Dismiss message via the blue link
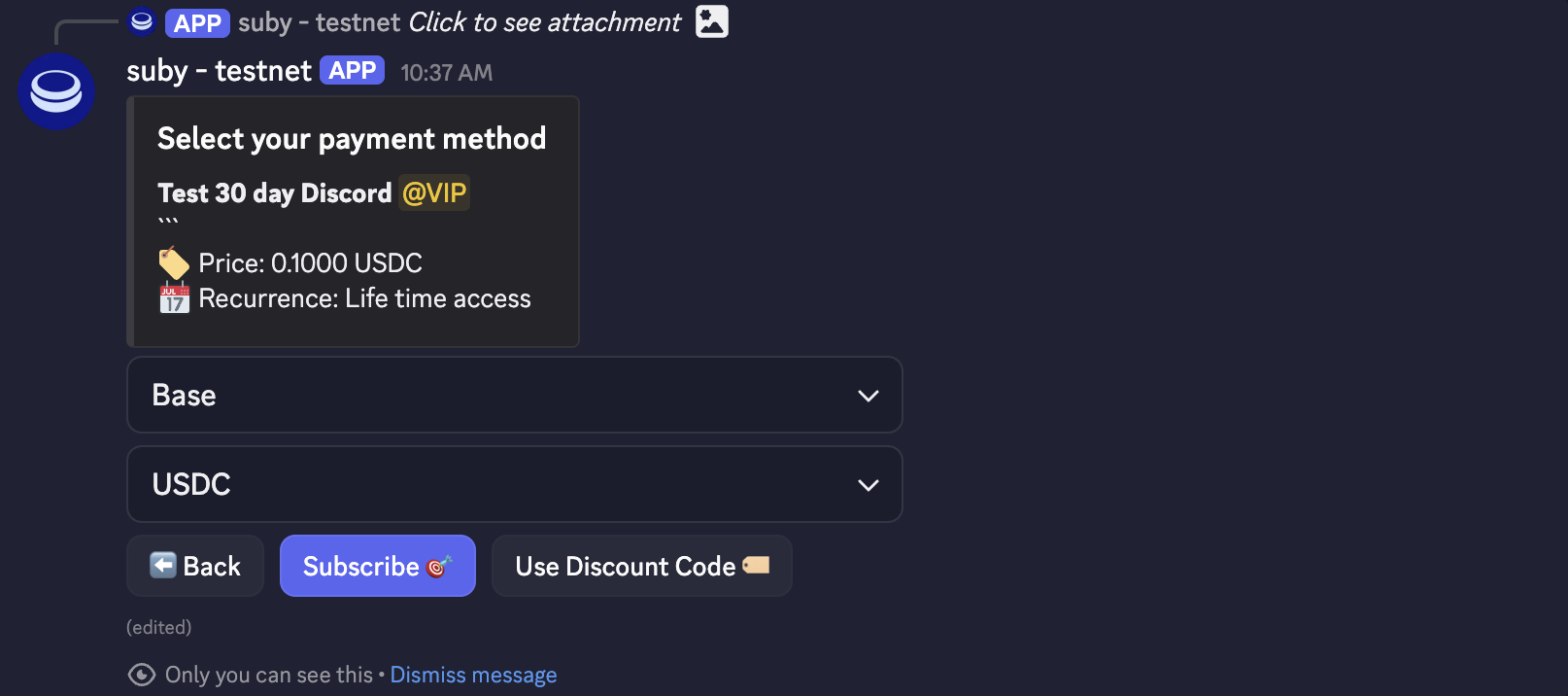The height and width of the screenshot is (696, 1568). [473, 675]
